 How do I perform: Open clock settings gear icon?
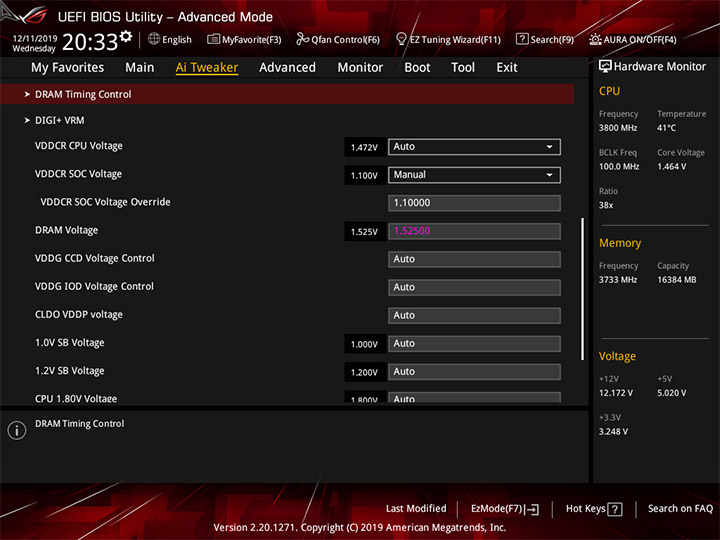click(126, 36)
